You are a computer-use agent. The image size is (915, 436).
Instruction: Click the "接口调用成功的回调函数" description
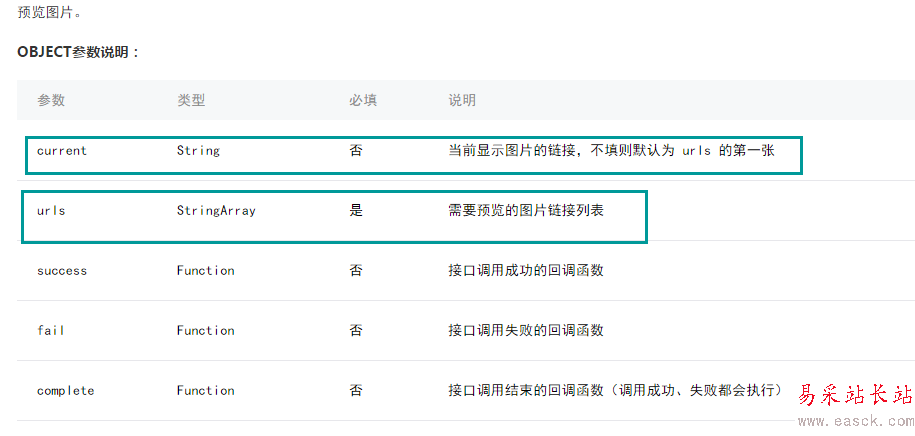526,271
